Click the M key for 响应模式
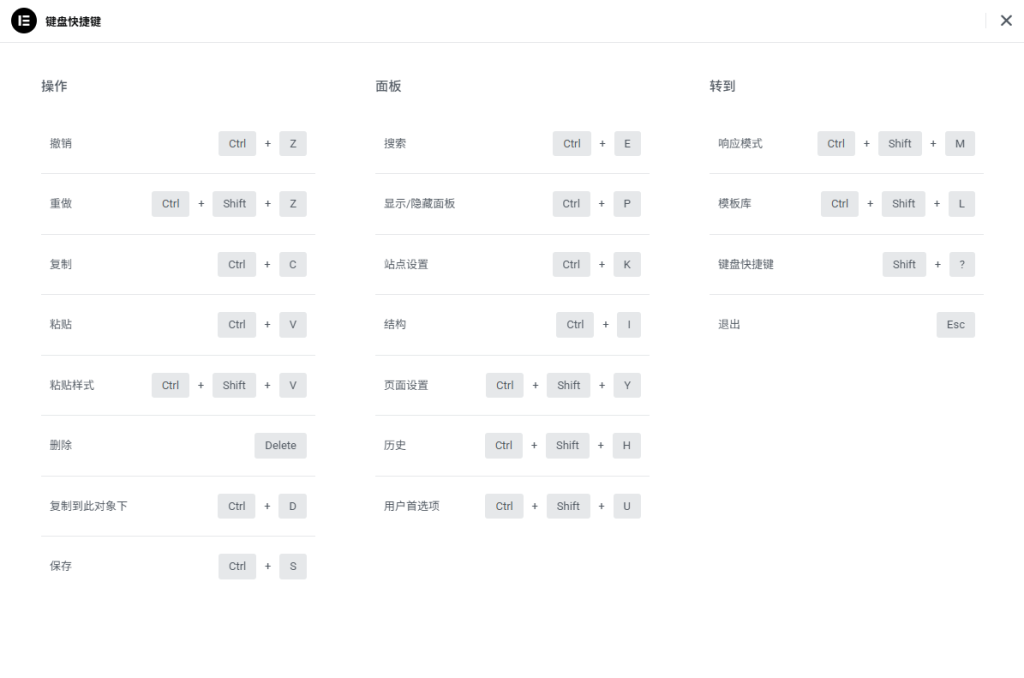This screenshot has height=678, width=1024. click(960, 144)
